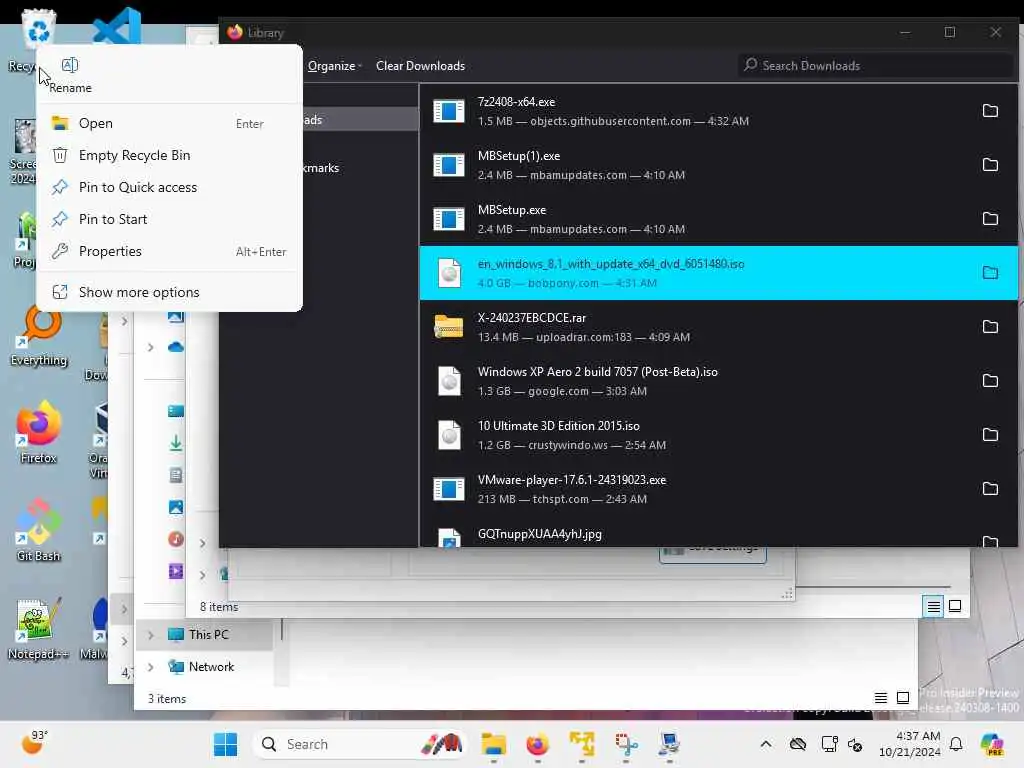Viewport: 1024px width, 768px height.
Task: Open the Organize dropdown in Library
Action: click(x=334, y=66)
